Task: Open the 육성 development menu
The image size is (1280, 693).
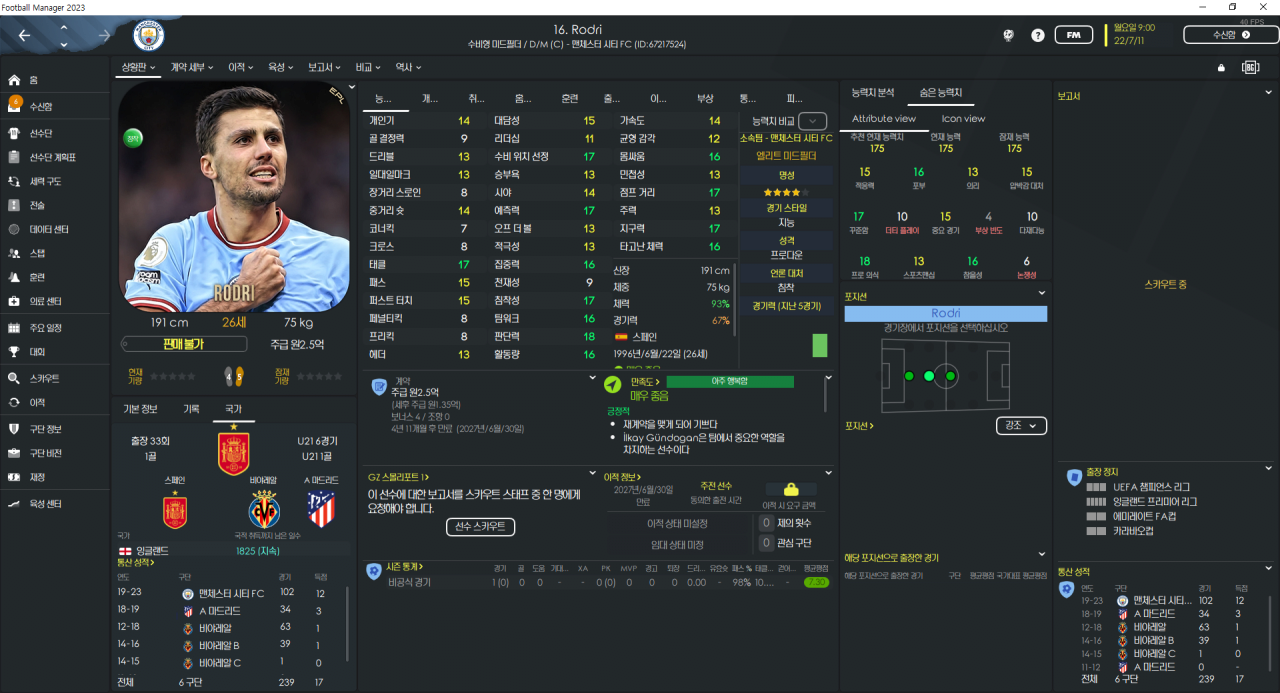Action: (280, 67)
